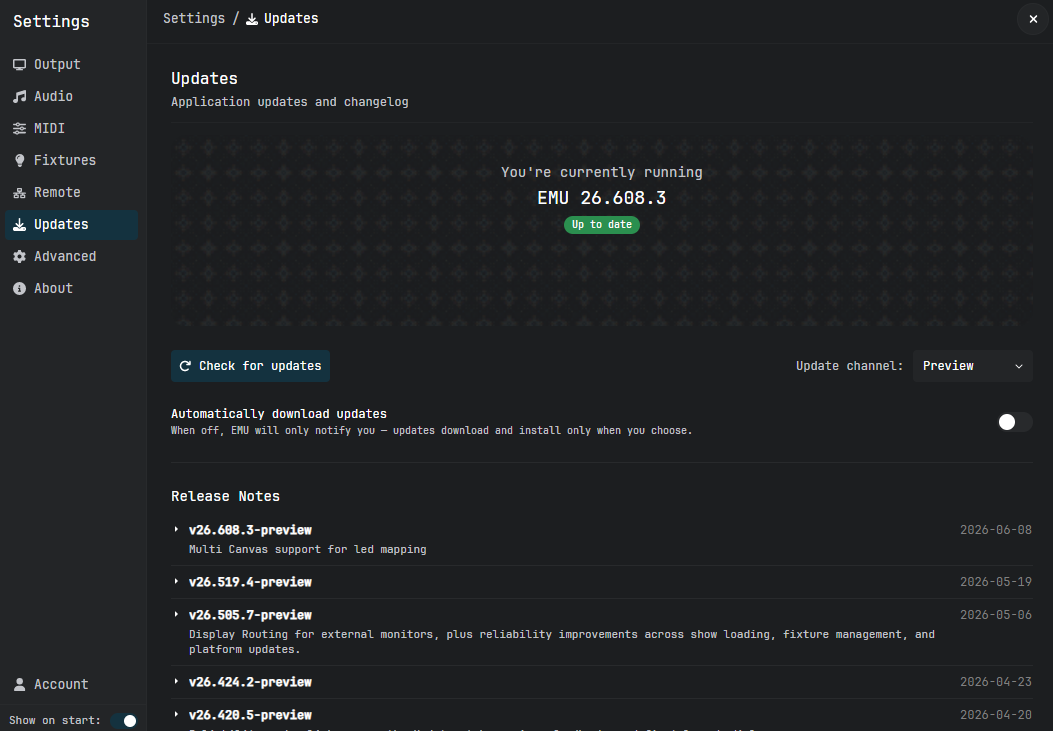The width and height of the screenshot is (1053, 731).
Task: Close the Settings dialog with X
Action: pyautogui.click(x=1033, y=19)
